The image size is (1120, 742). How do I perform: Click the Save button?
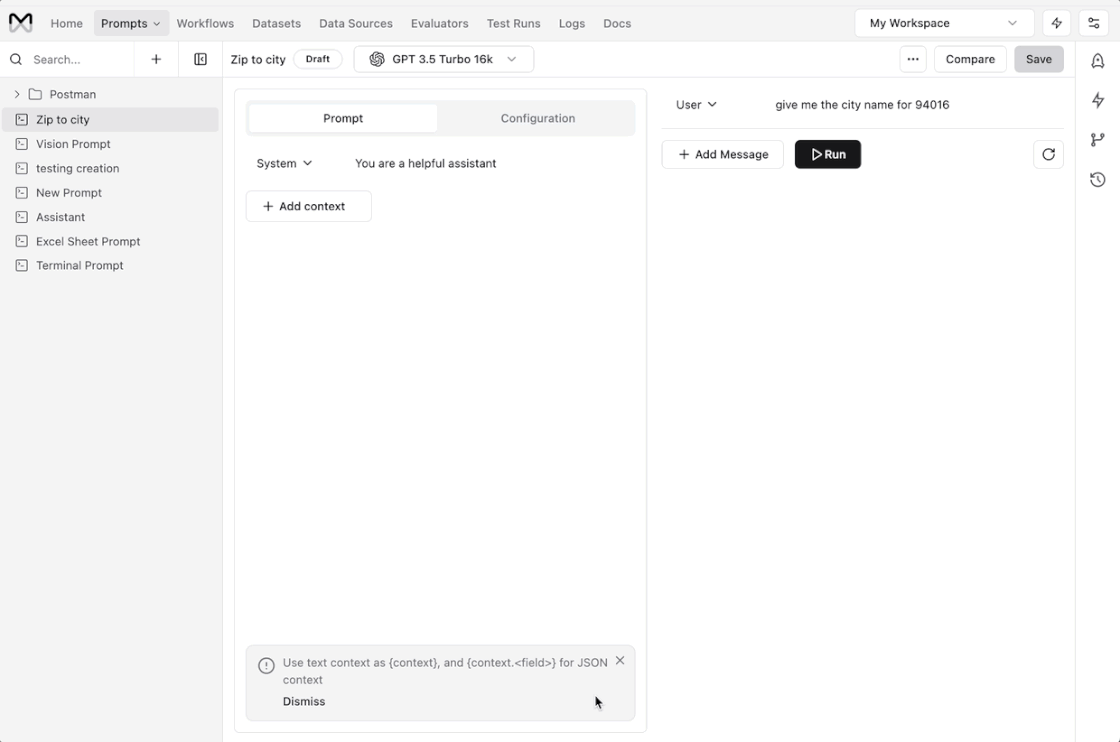coord(1039,59)
